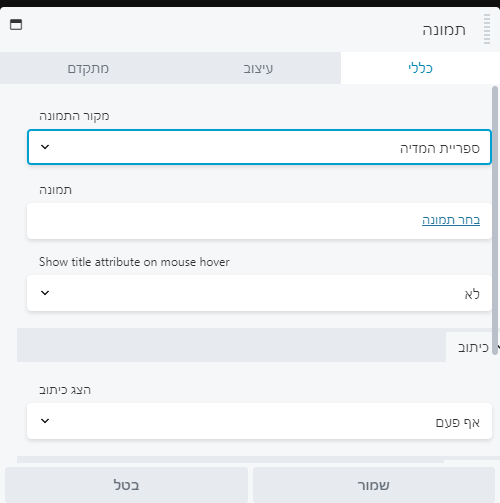Click the empty image selection field box
The height and width of the screenshot is (503, 500).
pyautogui.click(x=259, y=221)
